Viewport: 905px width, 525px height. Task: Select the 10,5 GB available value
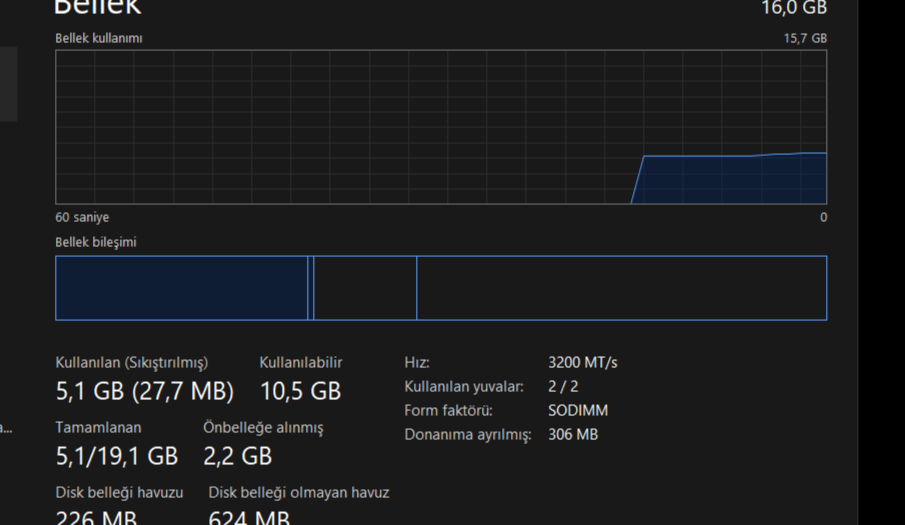pyautogui.click(x=301, y=391)
